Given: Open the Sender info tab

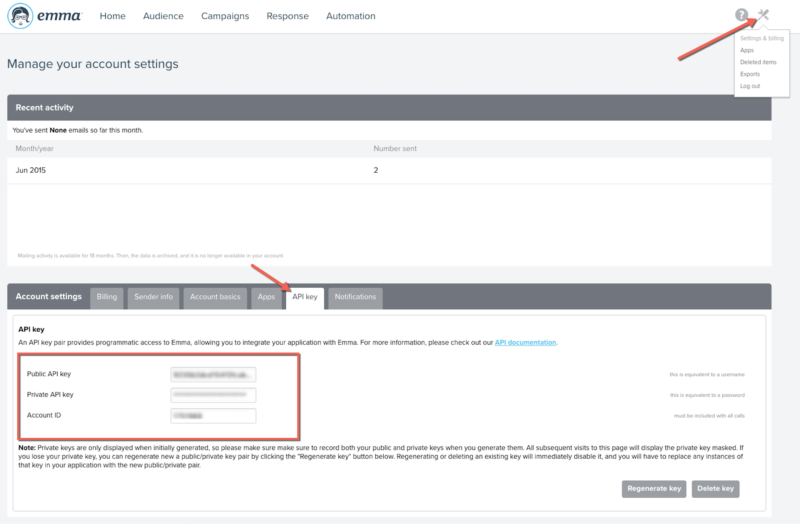Looking at the screenshot, I should 153,297.
